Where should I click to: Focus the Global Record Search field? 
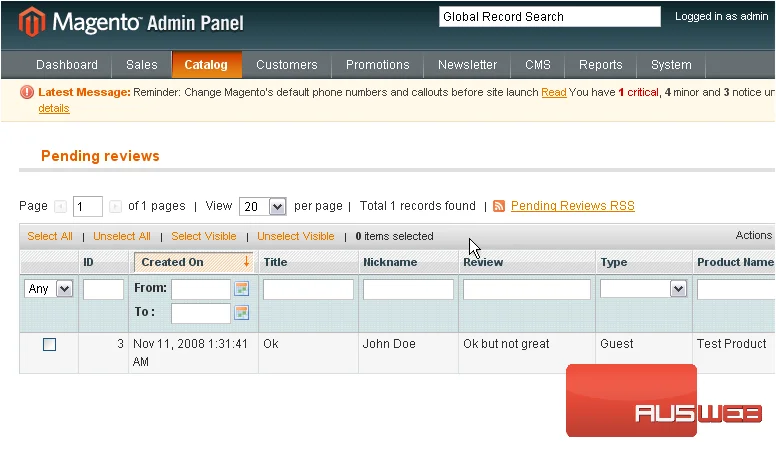pos(550,17)
